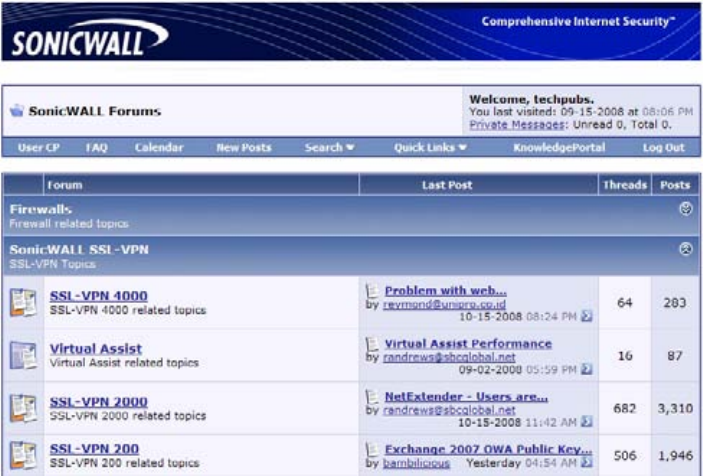This screenshot has height=476, width=703.
Task: Click the SSL-VPN 2000 forum status icon
Action: point(23,408)
